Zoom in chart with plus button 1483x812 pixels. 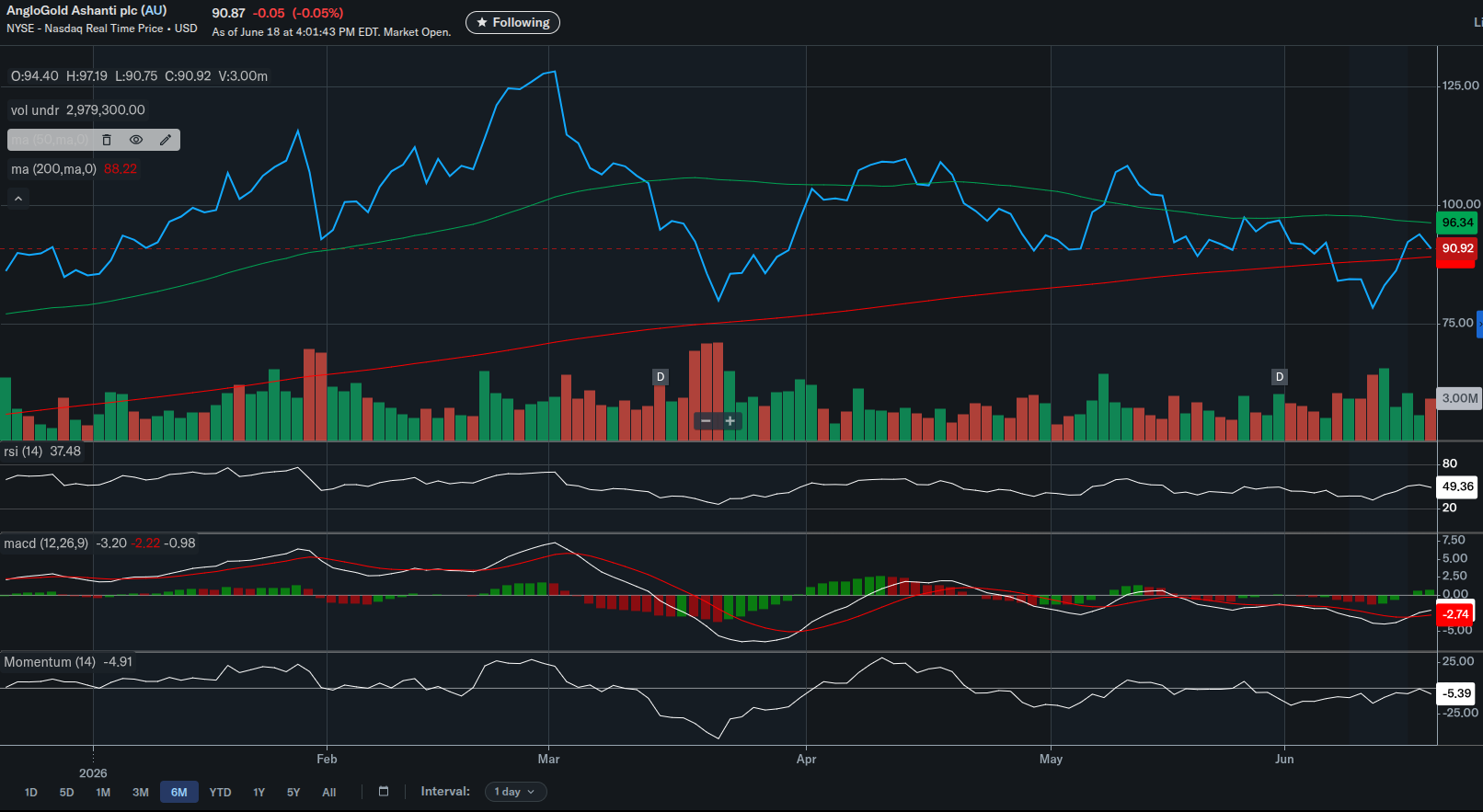pyautogui.click(x=730, y=421)
